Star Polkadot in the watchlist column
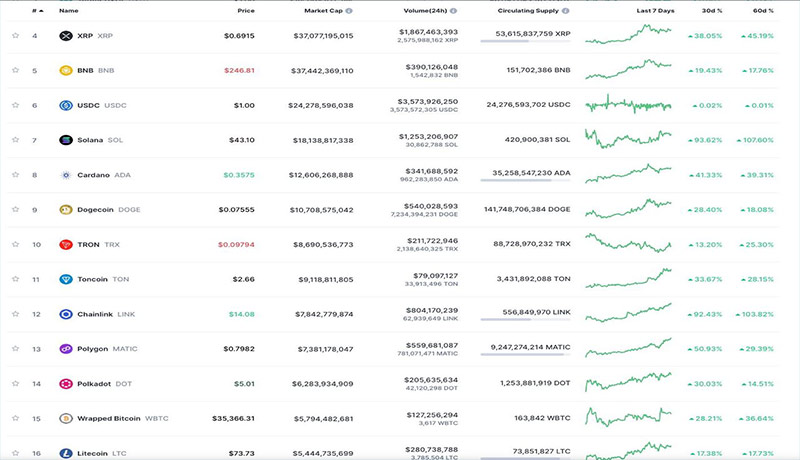The width and height of the screenshot is (800, 460). tap(15, 383)
